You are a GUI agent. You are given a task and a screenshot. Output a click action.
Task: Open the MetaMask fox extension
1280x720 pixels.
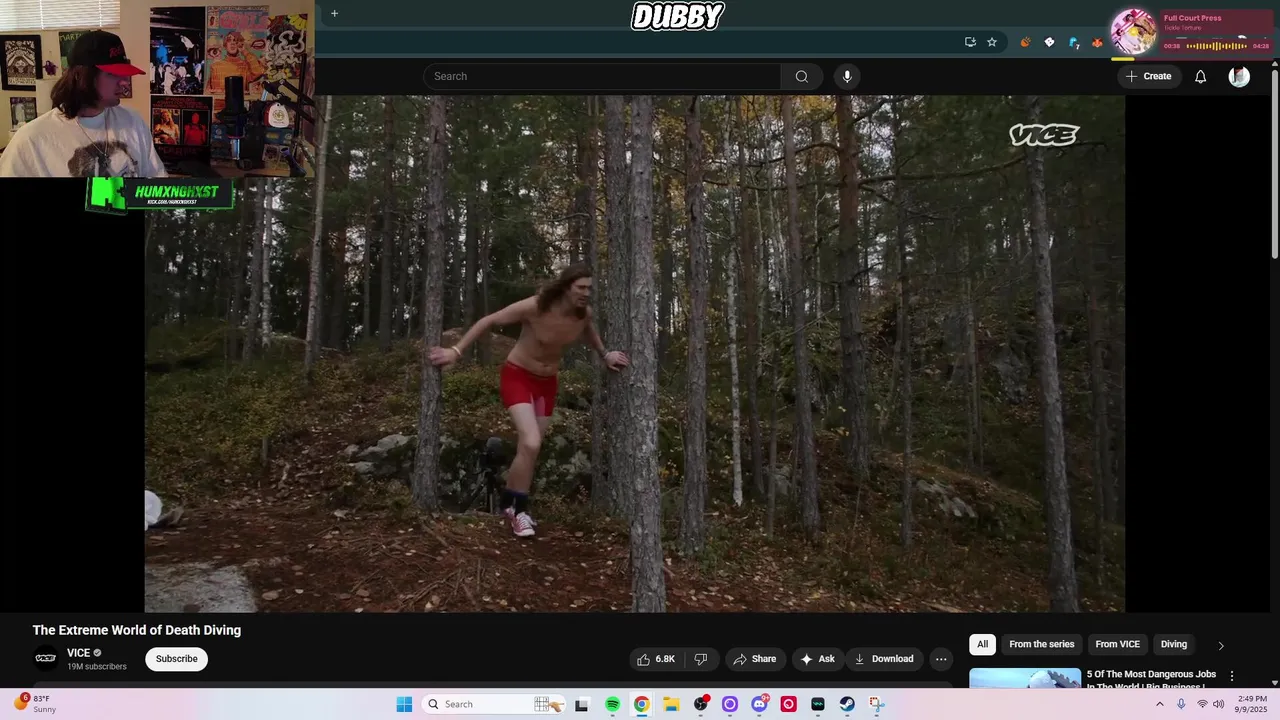coord(1097,42)
